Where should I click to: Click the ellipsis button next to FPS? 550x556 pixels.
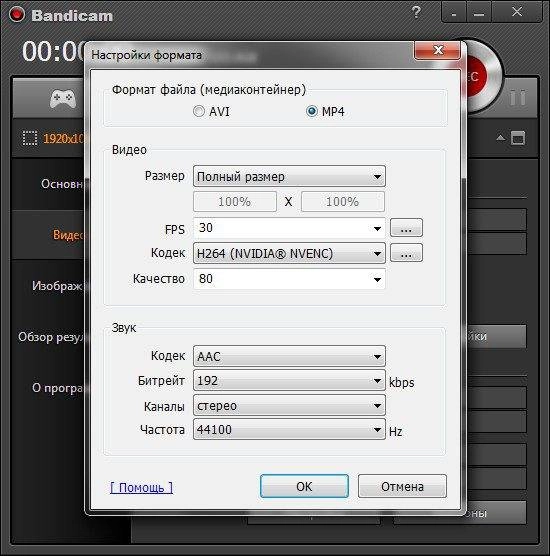(x=406, y=228)
